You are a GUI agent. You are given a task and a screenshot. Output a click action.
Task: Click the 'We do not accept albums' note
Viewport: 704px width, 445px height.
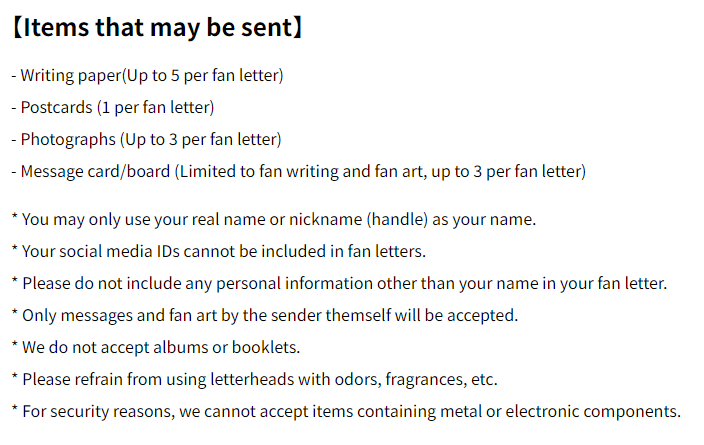(x=156, y=348)
